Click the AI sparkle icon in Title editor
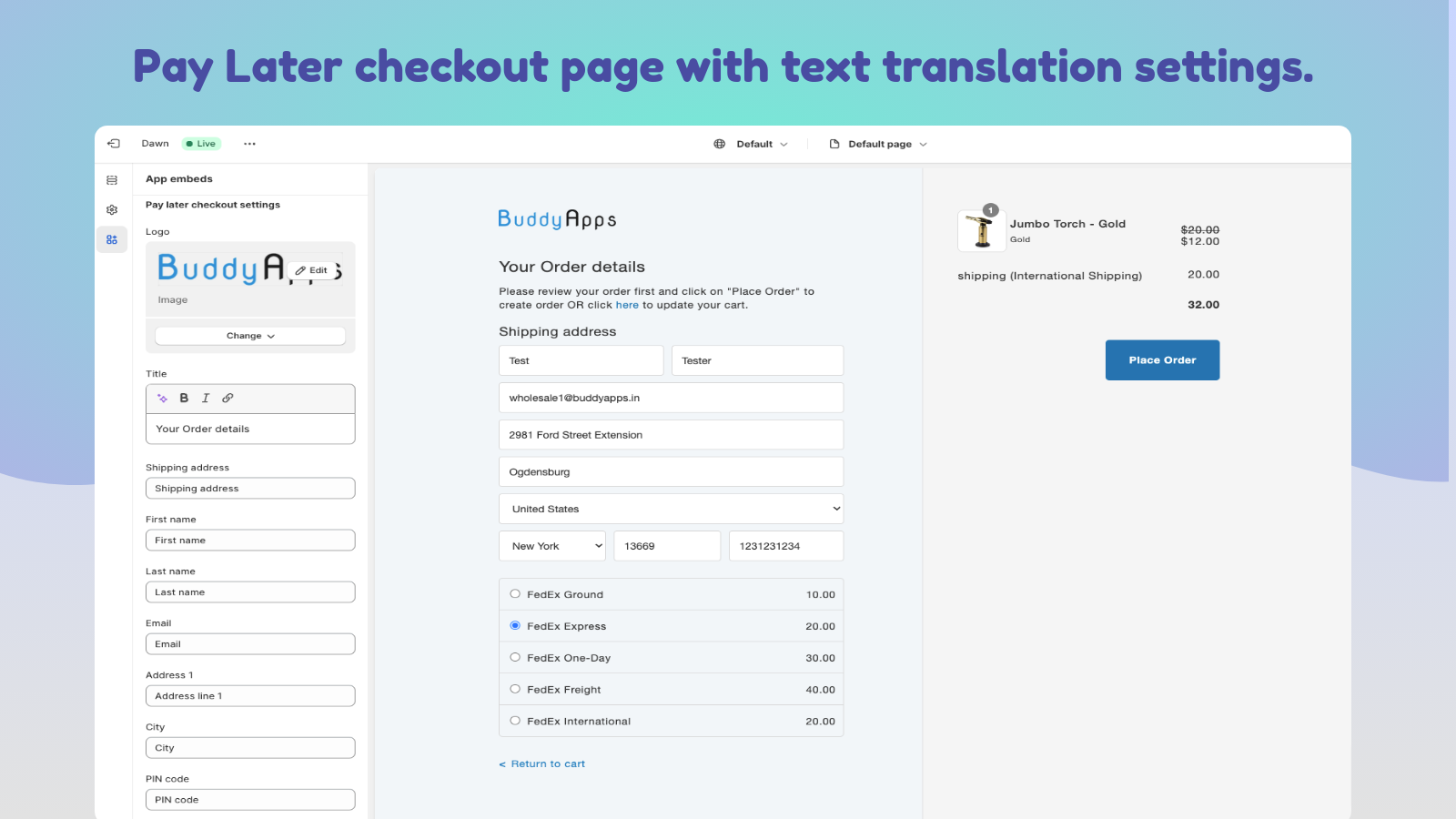 (162, 398)
